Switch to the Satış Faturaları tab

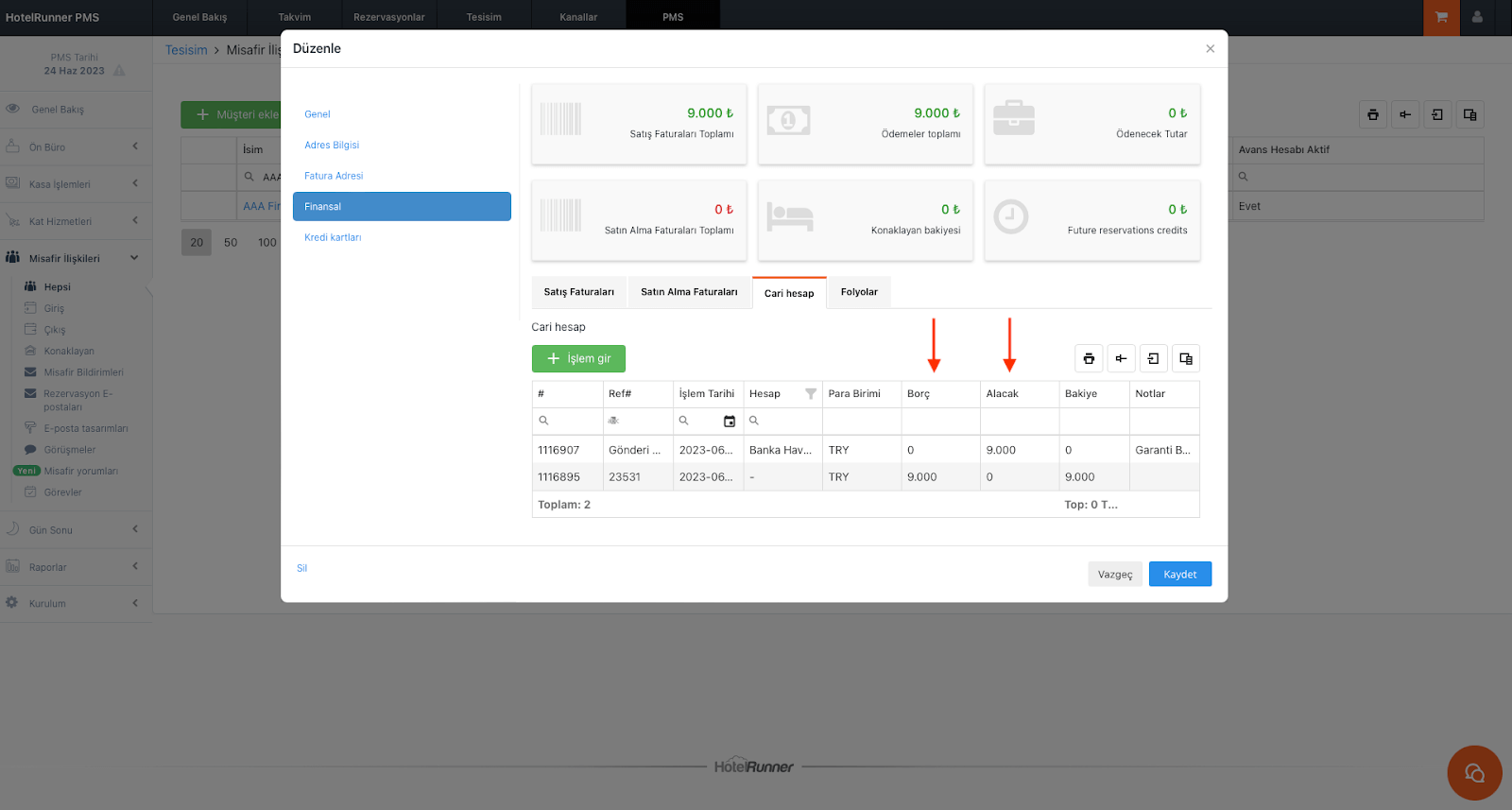(578, 292)
